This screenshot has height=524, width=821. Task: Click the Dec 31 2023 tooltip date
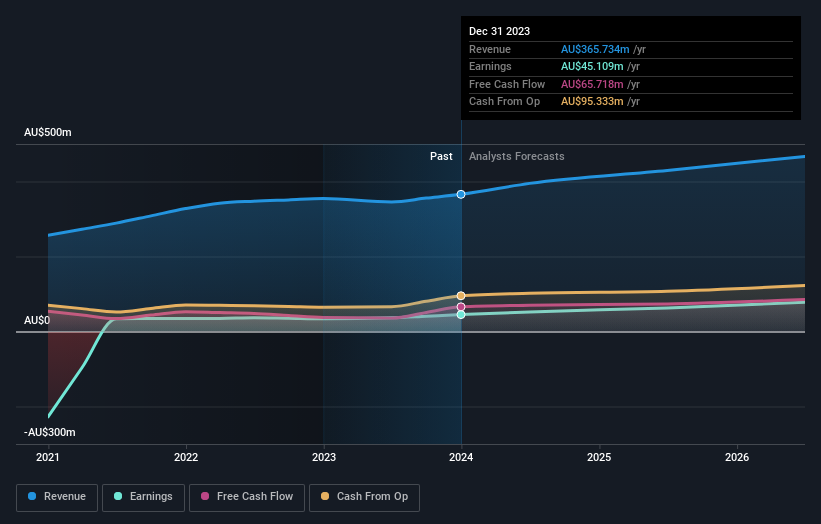[500, 31]
